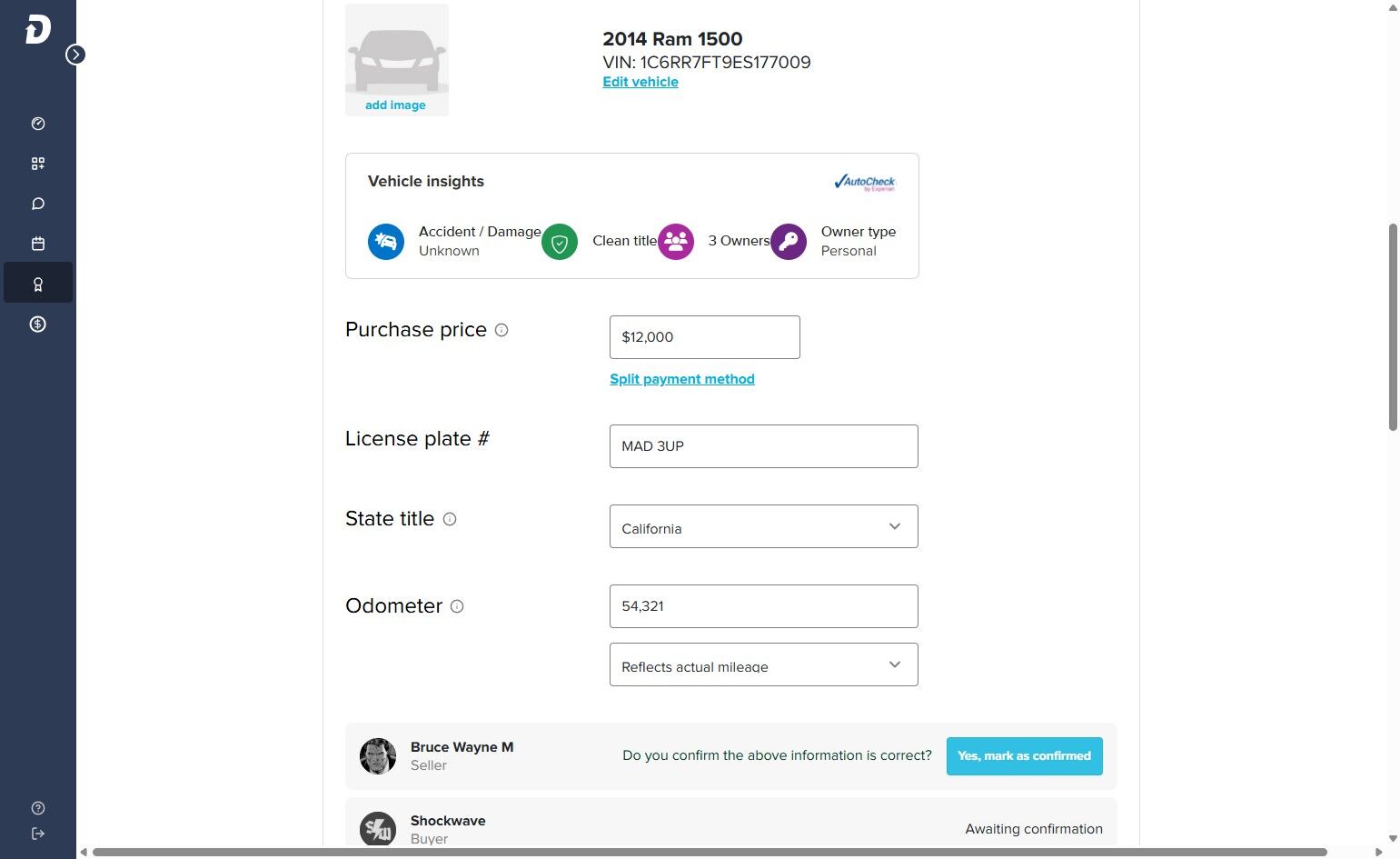This screenshot has width=1400, height=859.
Task: Click the add image vehicle thumbnail
Action: pos(397,60)
